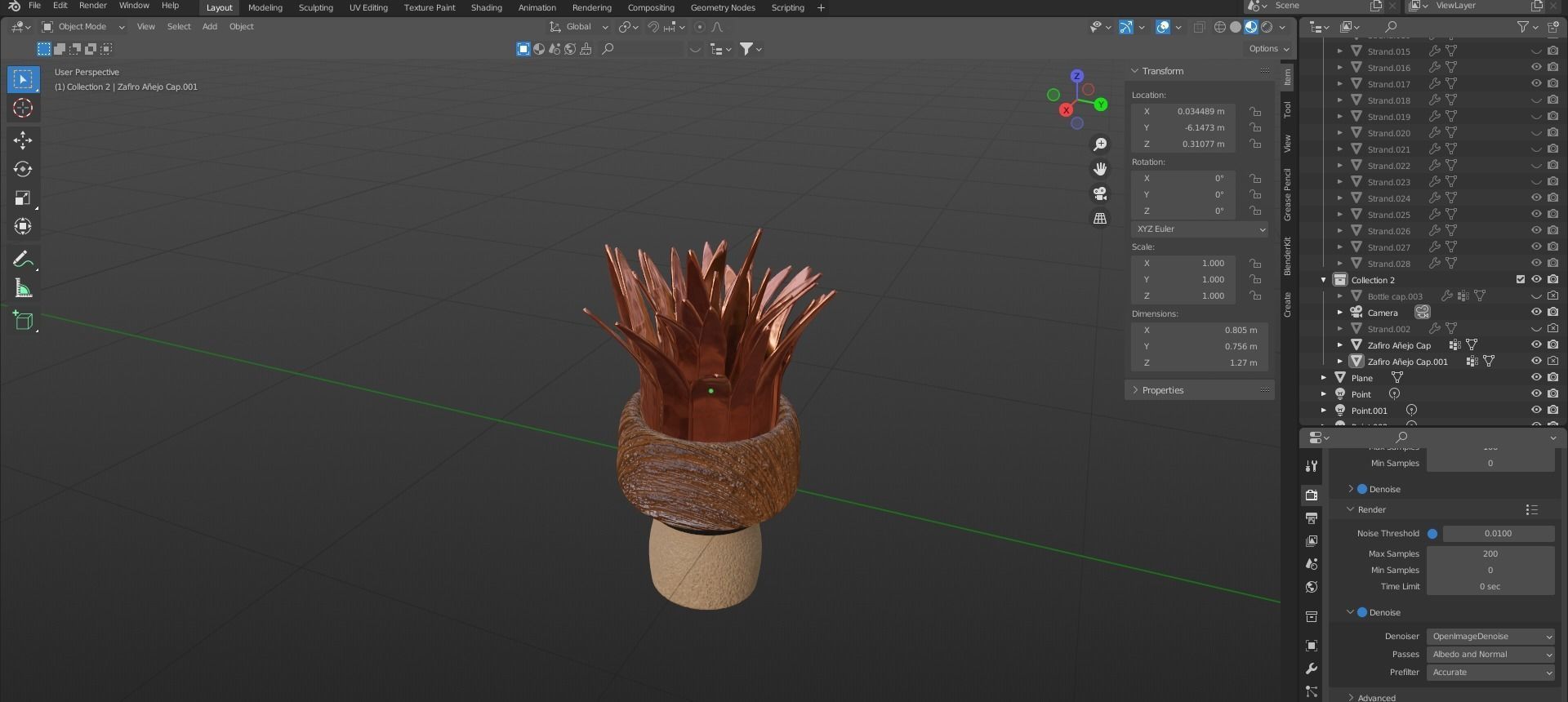Screen dimensions: 1568x702
Task: Toggle Camera object viewport visibility
Action: (x=1536, y=313)
